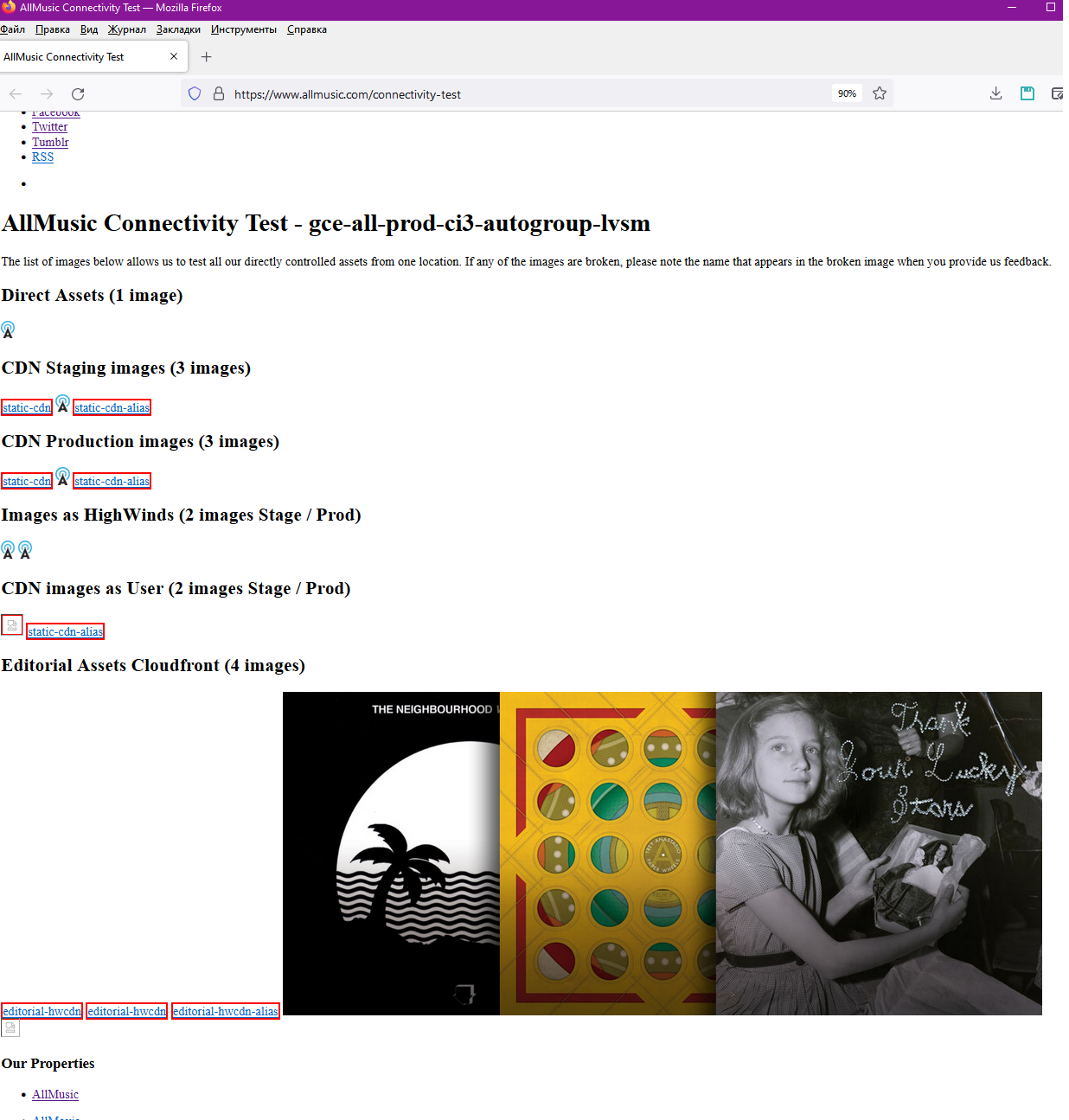The width and height of the screenshot is (1069, 1120).
Task: Maximize the Firefox window
Action: tap(1051, 7)
